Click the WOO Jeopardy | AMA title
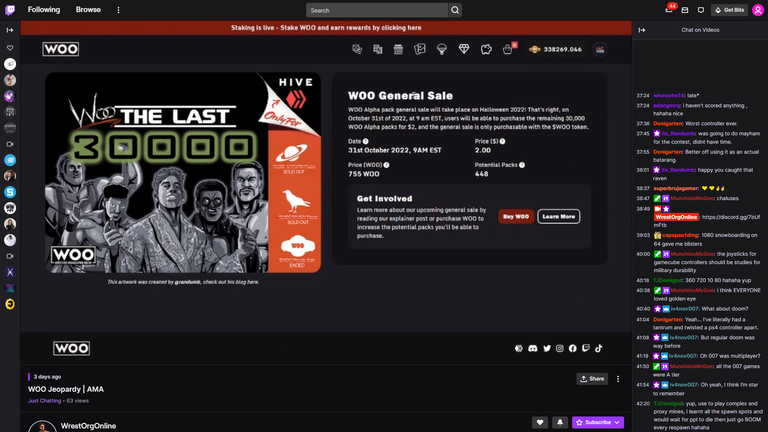Image resolution: width=768 pixels, height=432 pixels. (66, 389)
